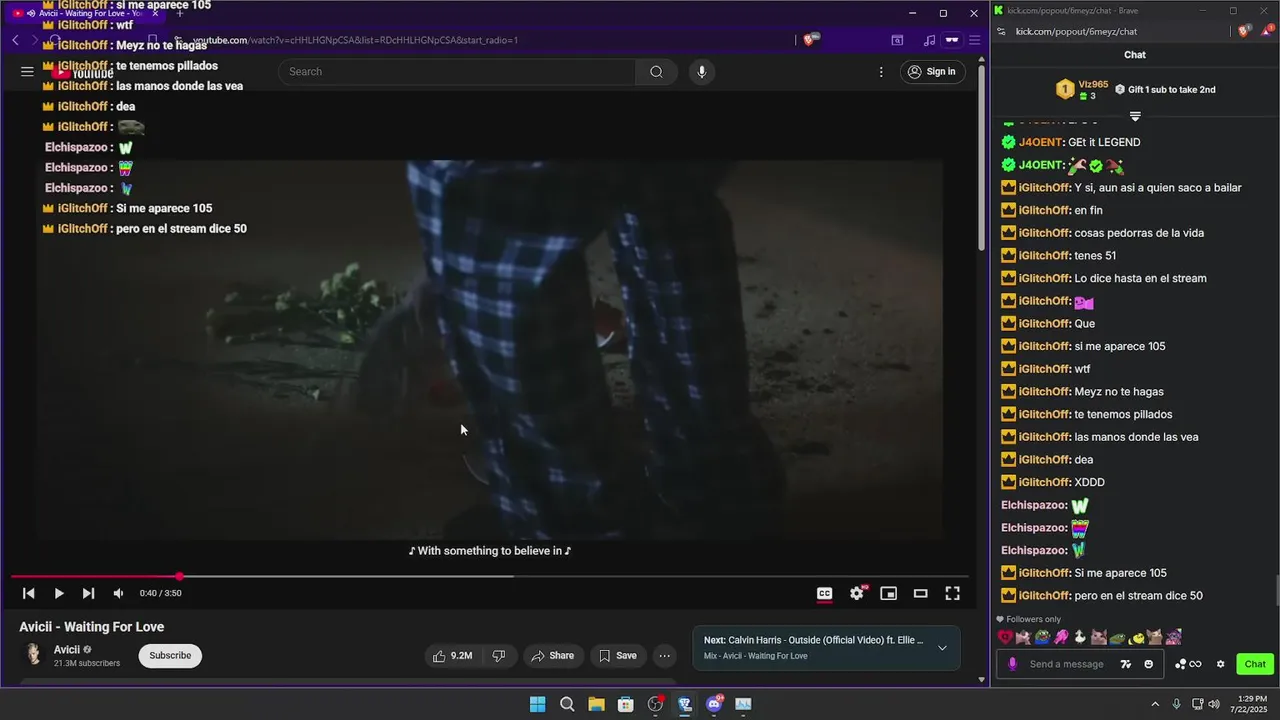
Task: Open more actions ellipsis beside Save
Action: click(x=664, y=656)
